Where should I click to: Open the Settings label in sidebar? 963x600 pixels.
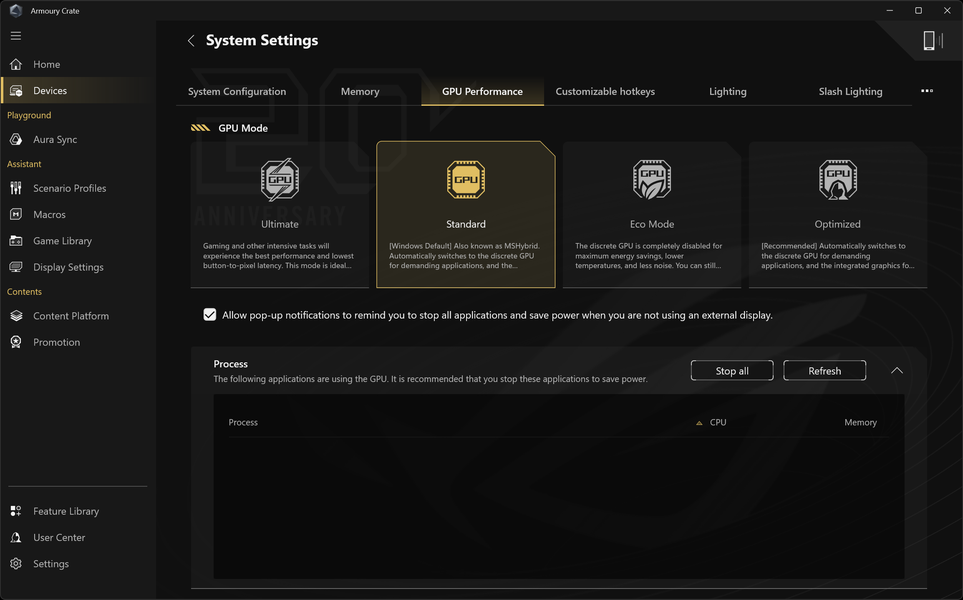click(x=51, y=564)
